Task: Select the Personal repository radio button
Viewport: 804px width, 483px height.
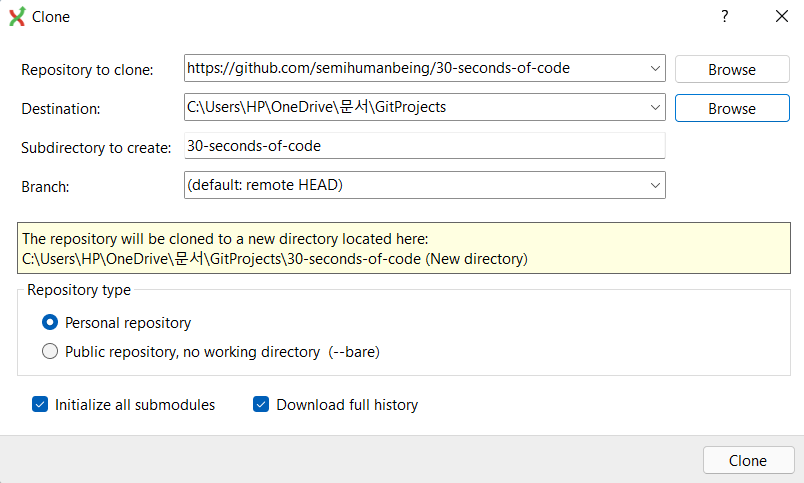Action: (x=50, y=323)
